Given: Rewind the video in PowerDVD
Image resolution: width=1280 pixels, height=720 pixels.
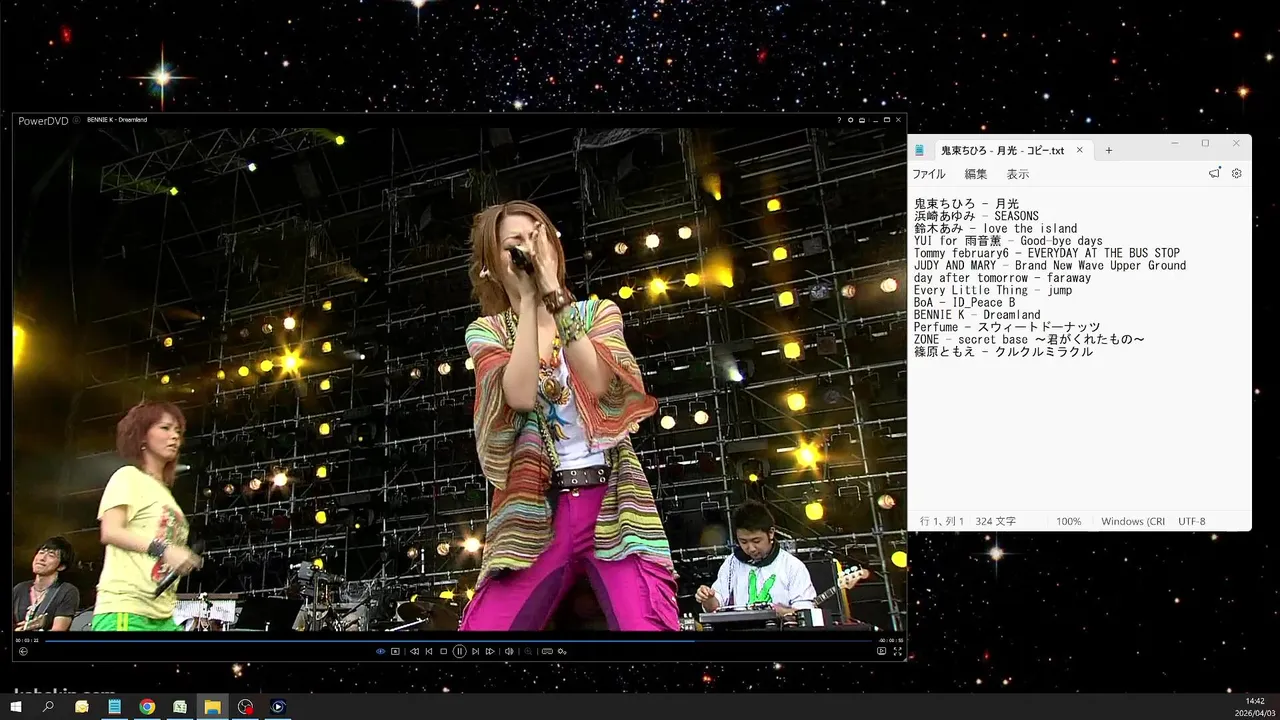Looking at the screenshot, I should tap(414, 651).
